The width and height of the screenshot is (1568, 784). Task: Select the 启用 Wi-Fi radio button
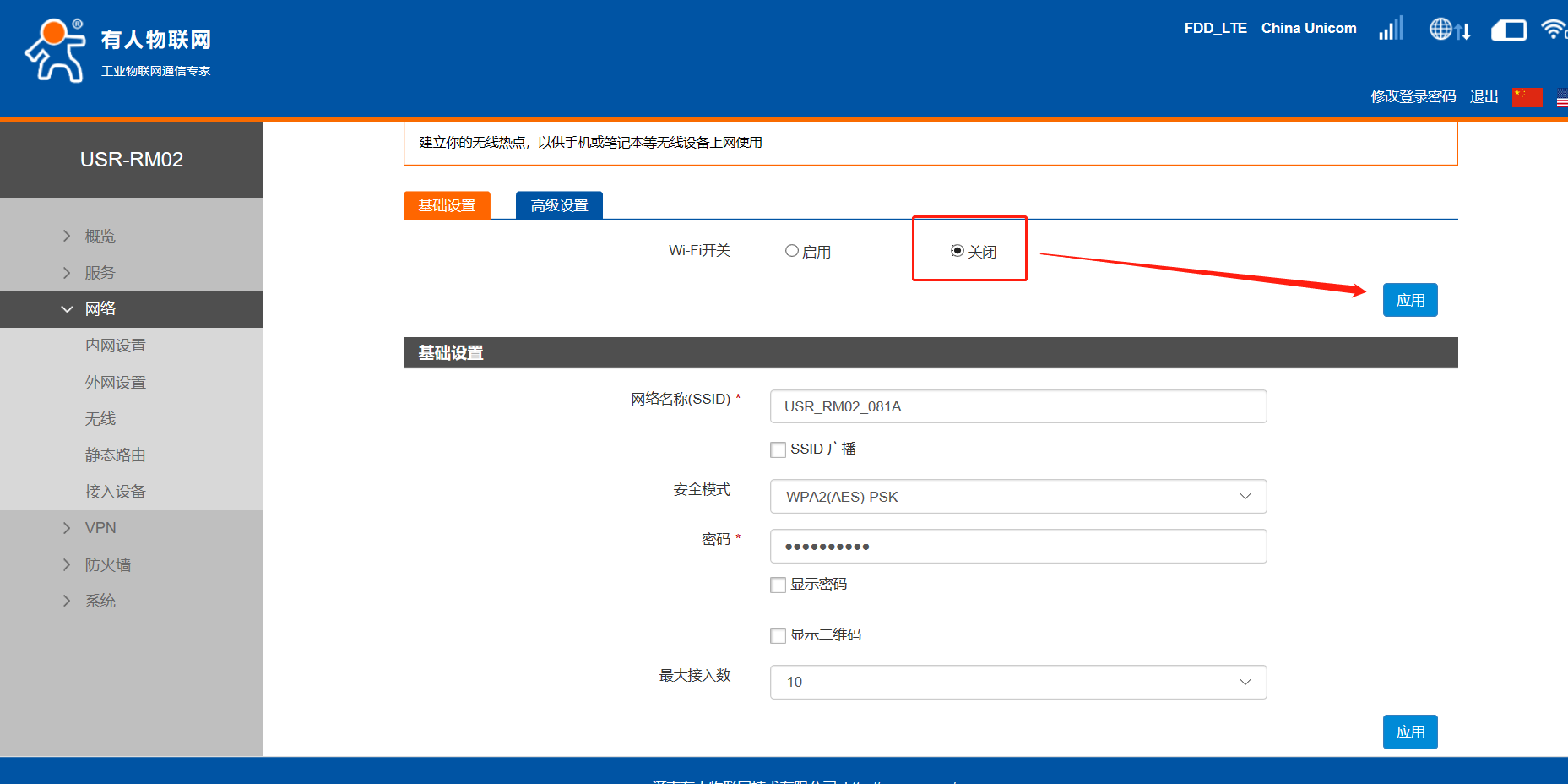point(792,251)
